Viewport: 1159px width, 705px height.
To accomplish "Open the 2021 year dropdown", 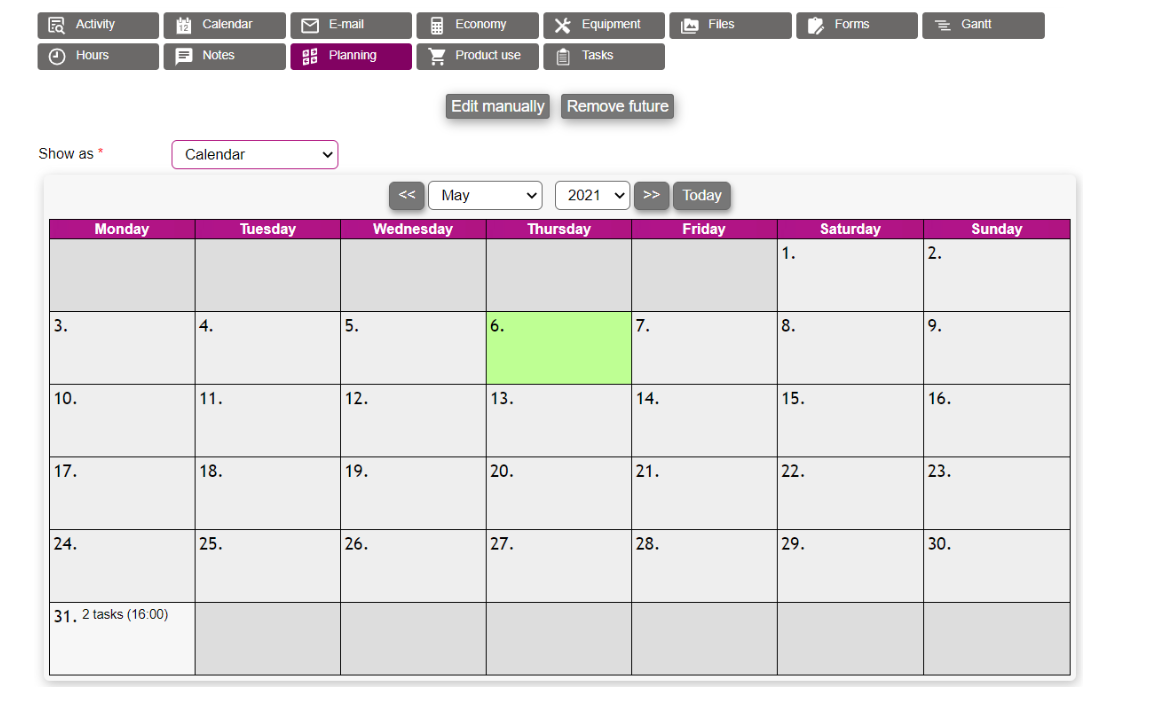I will (x=592, y=196).
